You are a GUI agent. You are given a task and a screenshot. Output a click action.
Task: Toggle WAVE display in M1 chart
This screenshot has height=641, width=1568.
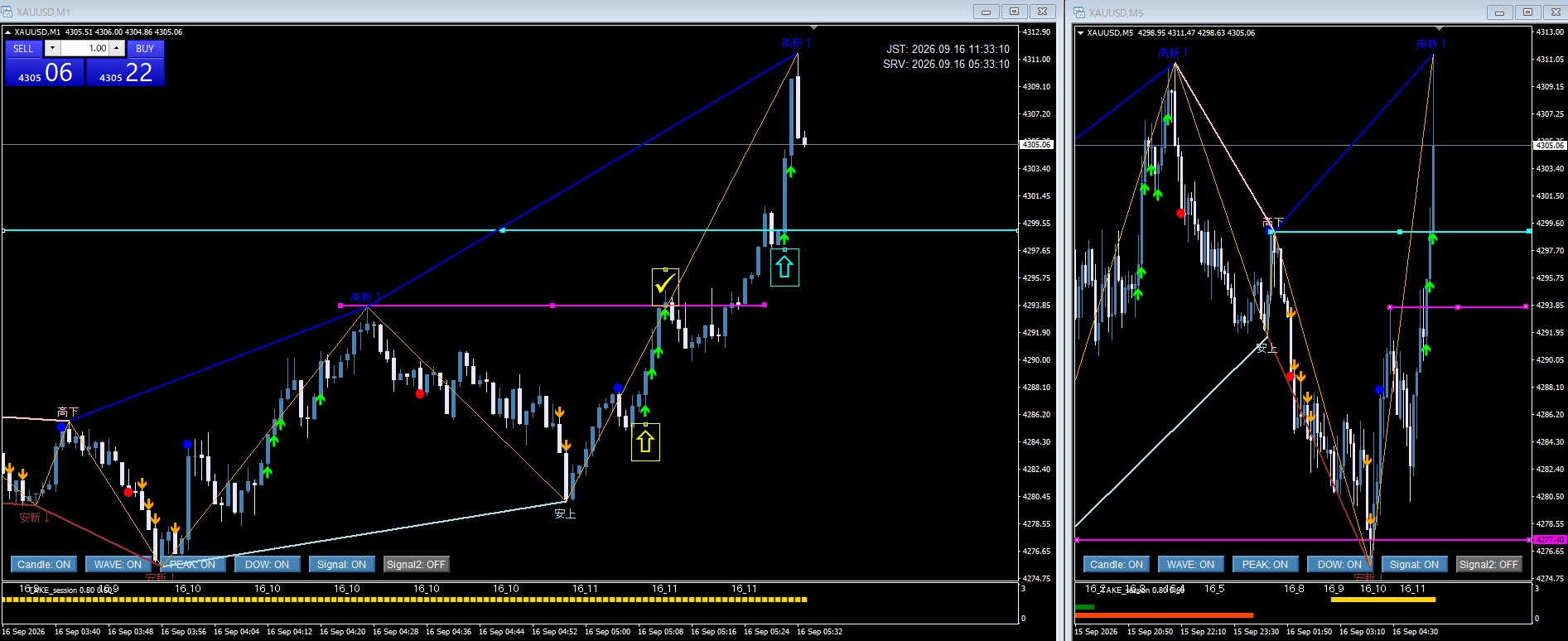[118, 565]
